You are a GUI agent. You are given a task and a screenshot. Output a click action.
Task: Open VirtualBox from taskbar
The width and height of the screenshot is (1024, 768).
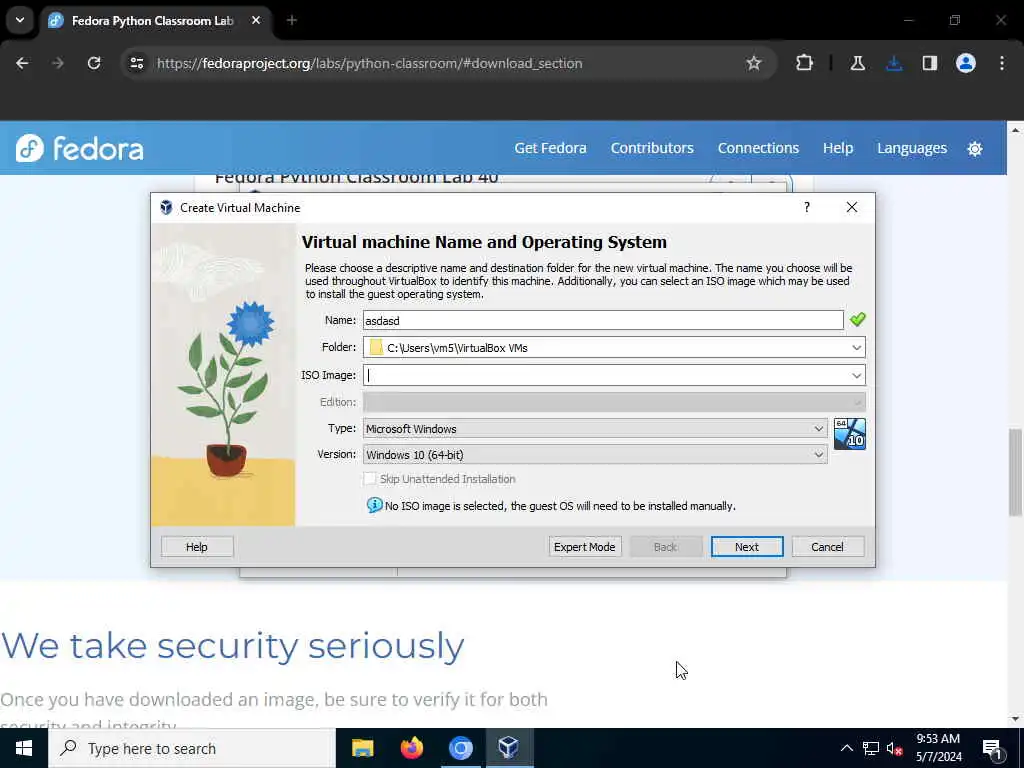[x=509, y=748]
